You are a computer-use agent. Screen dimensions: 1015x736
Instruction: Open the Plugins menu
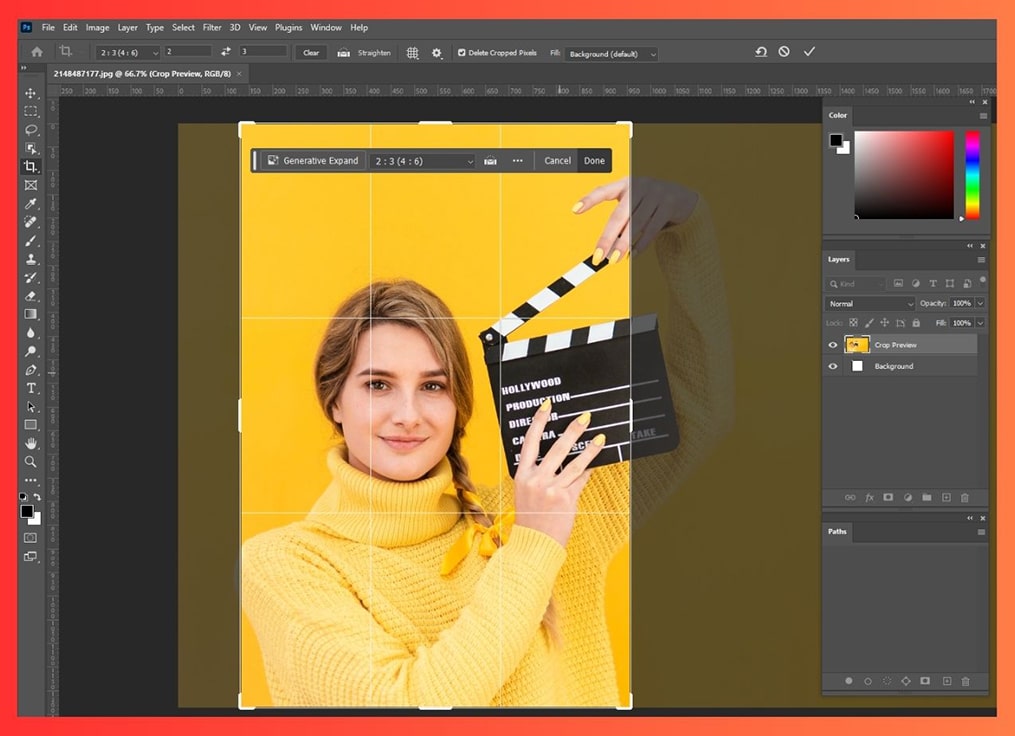tap(289, 27)
